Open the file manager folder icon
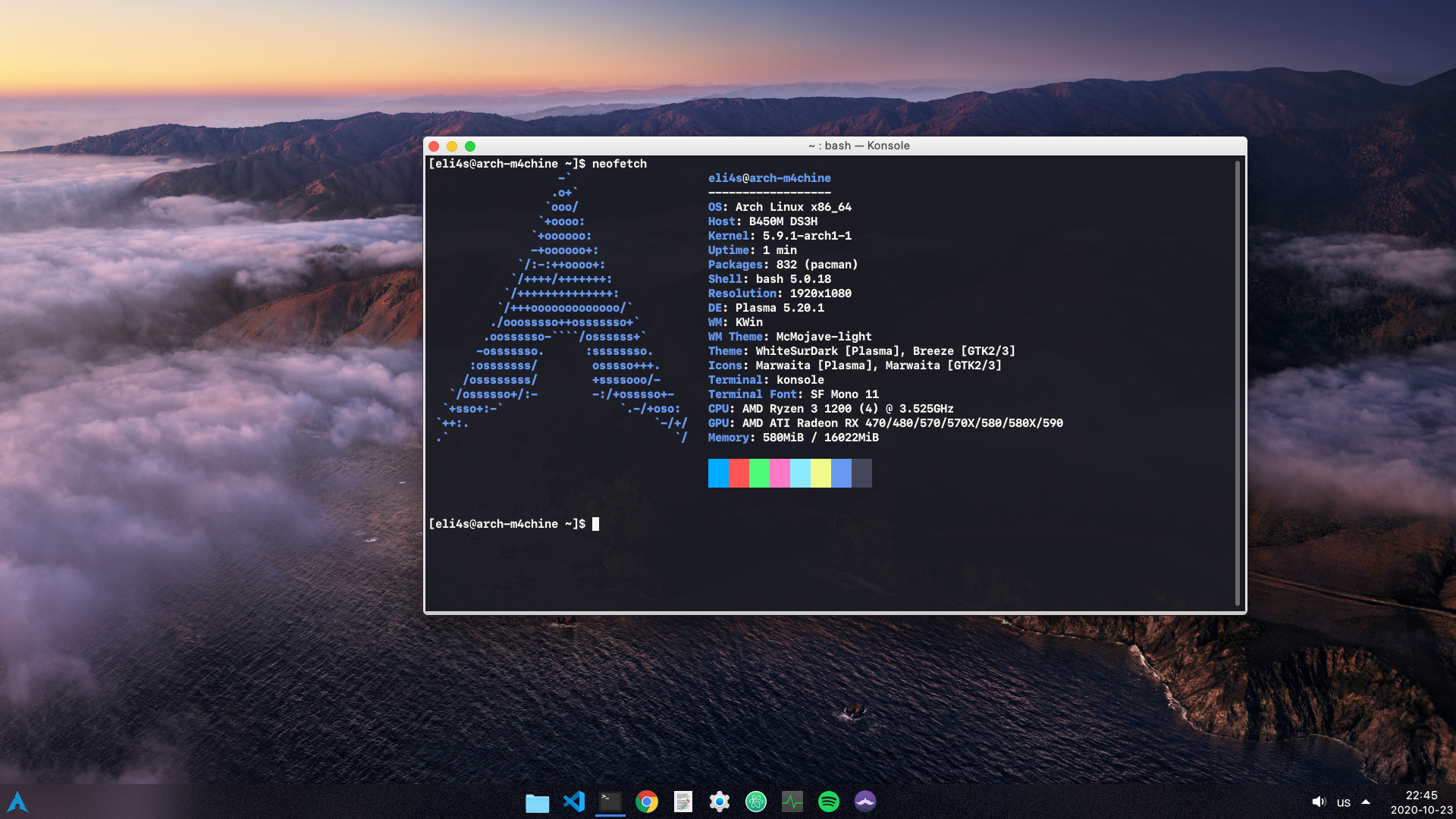 [537, 802]
